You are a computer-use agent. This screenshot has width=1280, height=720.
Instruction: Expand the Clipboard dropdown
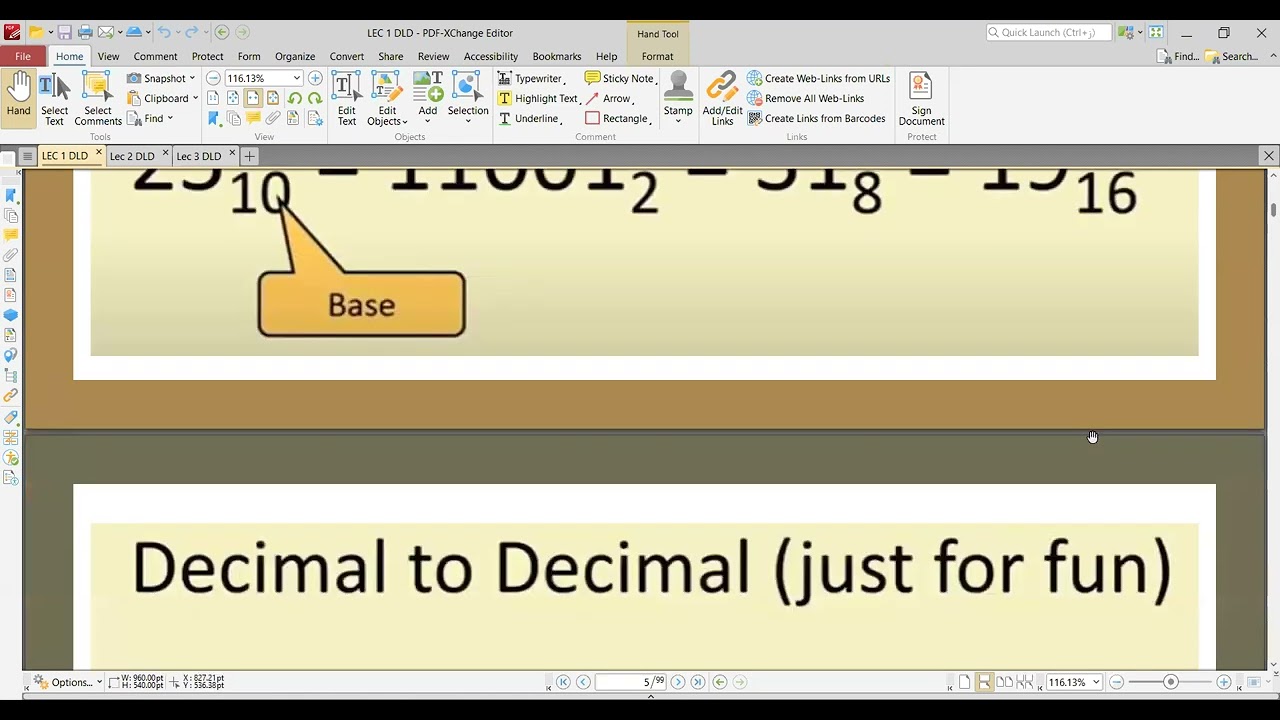coord(195,98)
